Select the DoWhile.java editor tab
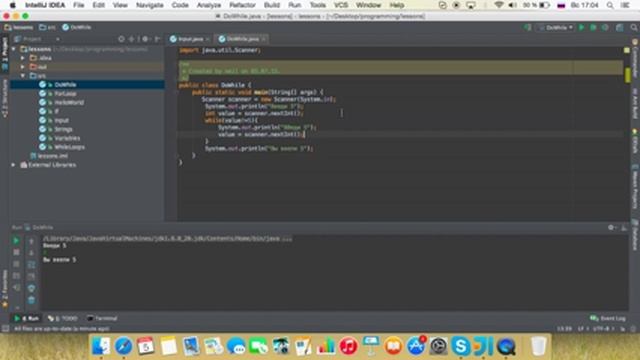Screen dimensions: 640x360 [x=242, y=39]
